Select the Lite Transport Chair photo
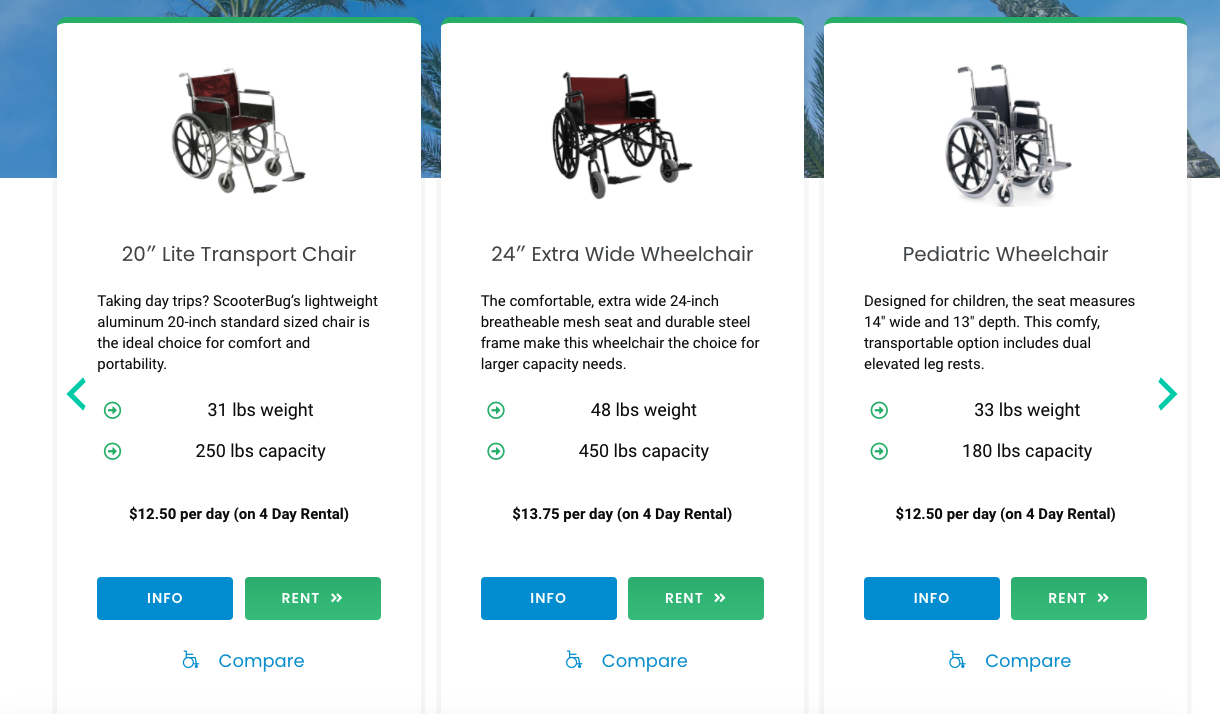 [x=238, y=130]
